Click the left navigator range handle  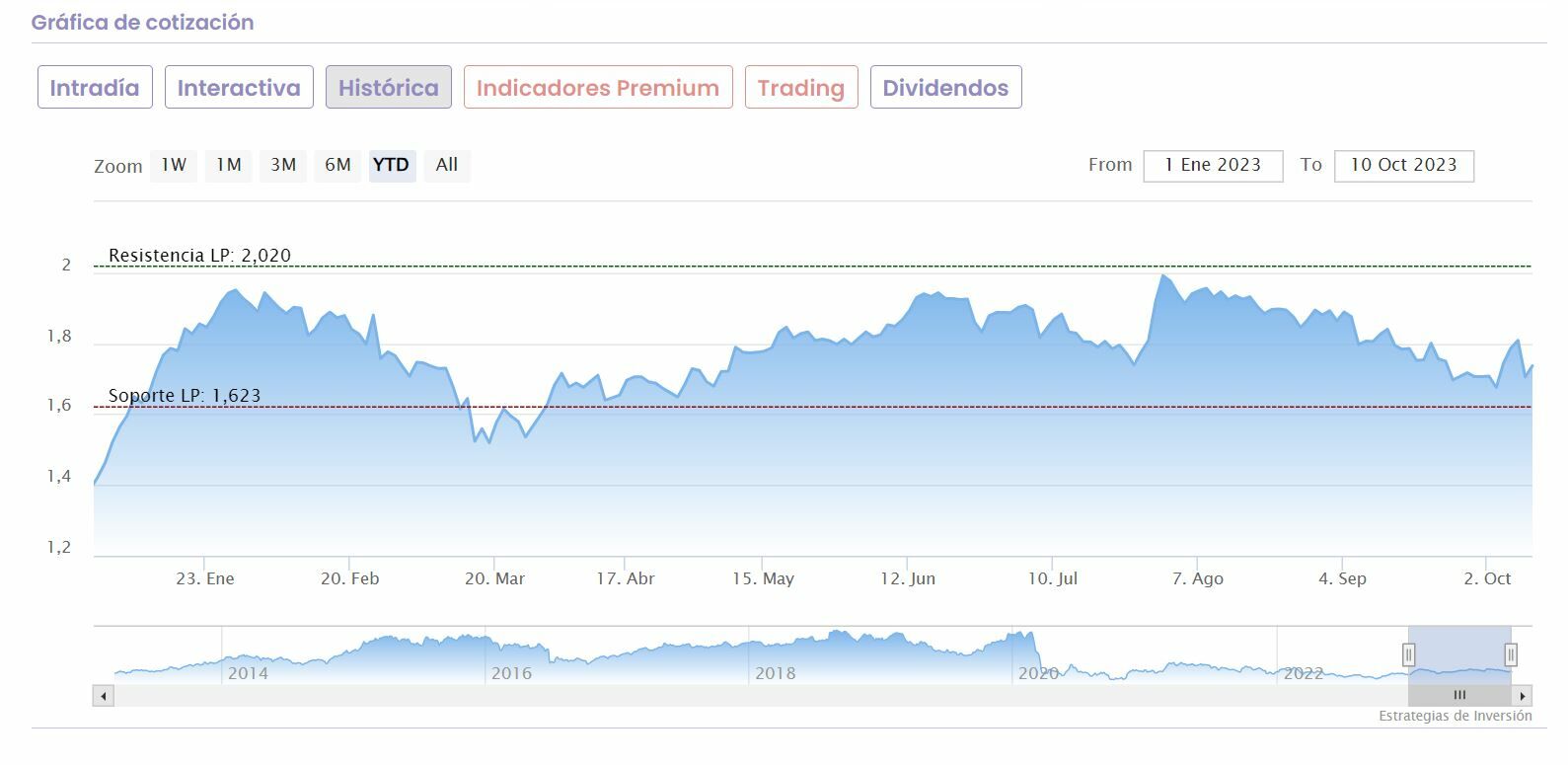coord(1408,654)
